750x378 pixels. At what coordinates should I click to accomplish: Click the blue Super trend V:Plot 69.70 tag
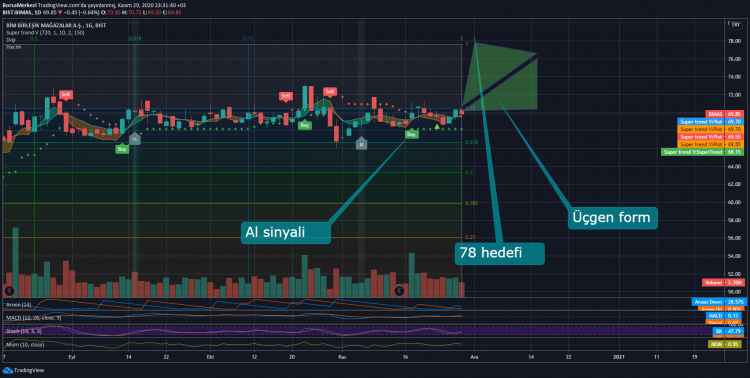tap(711, 122)
